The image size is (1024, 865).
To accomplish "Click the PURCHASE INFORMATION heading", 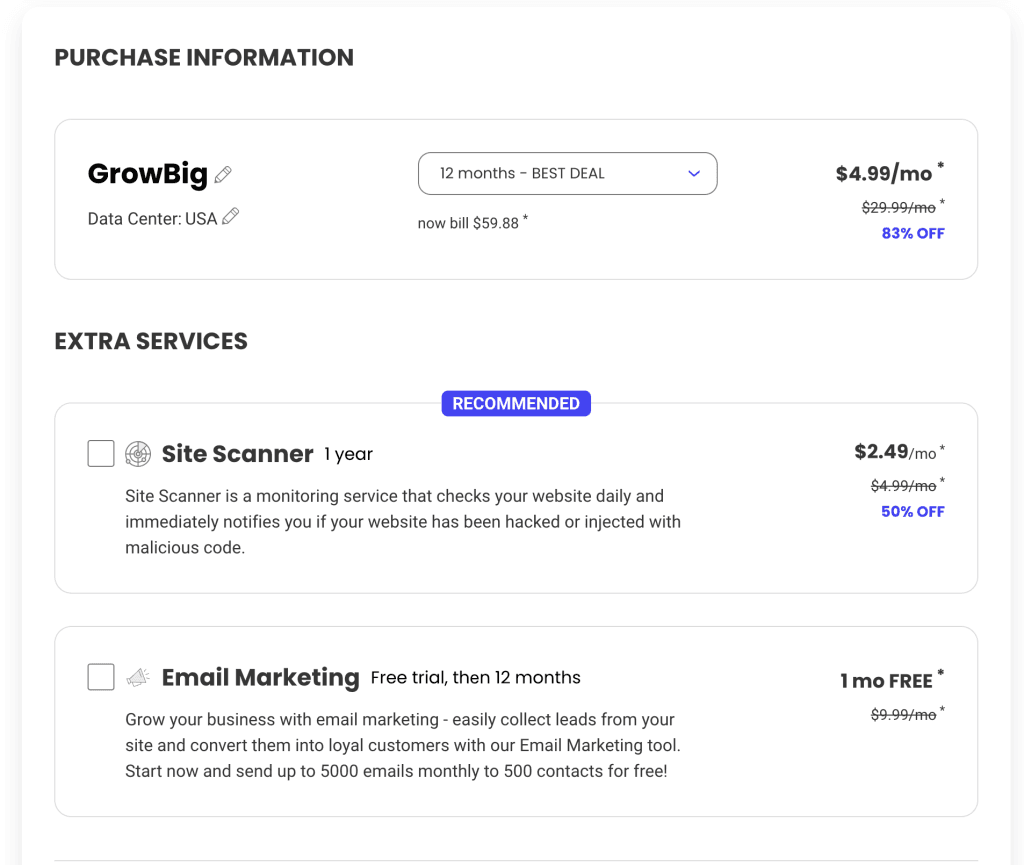I will coord(204,58).
